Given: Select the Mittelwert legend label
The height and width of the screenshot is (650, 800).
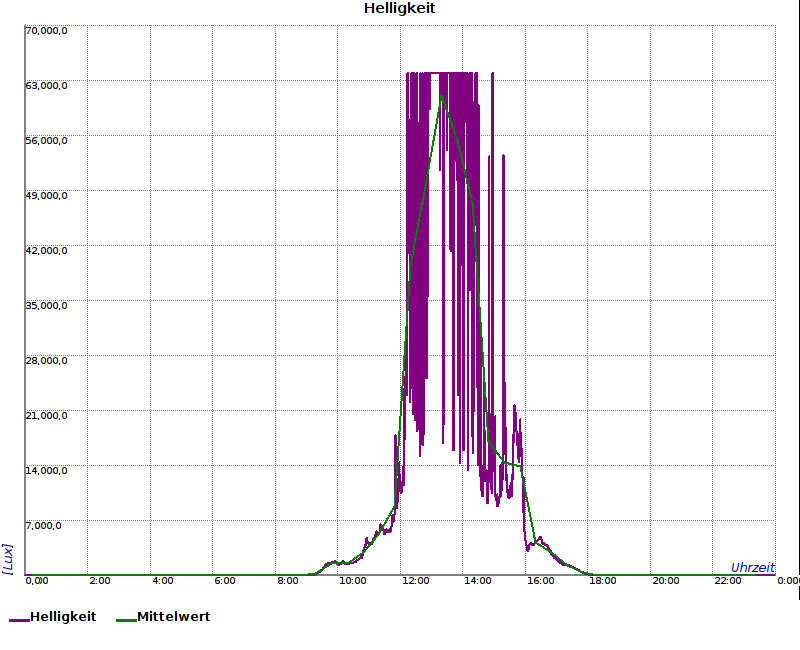Looking at the screenshot, I should 173,617.
